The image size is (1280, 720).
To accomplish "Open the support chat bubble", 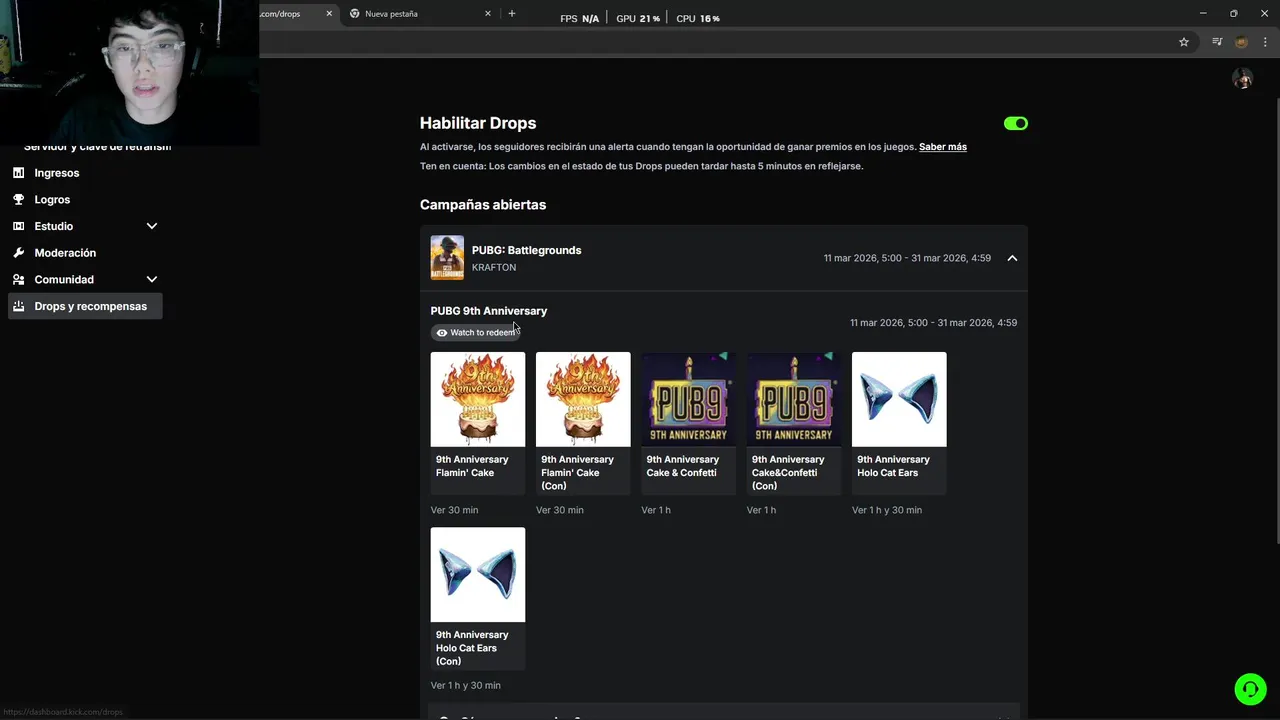I will tap(1250, 689).
